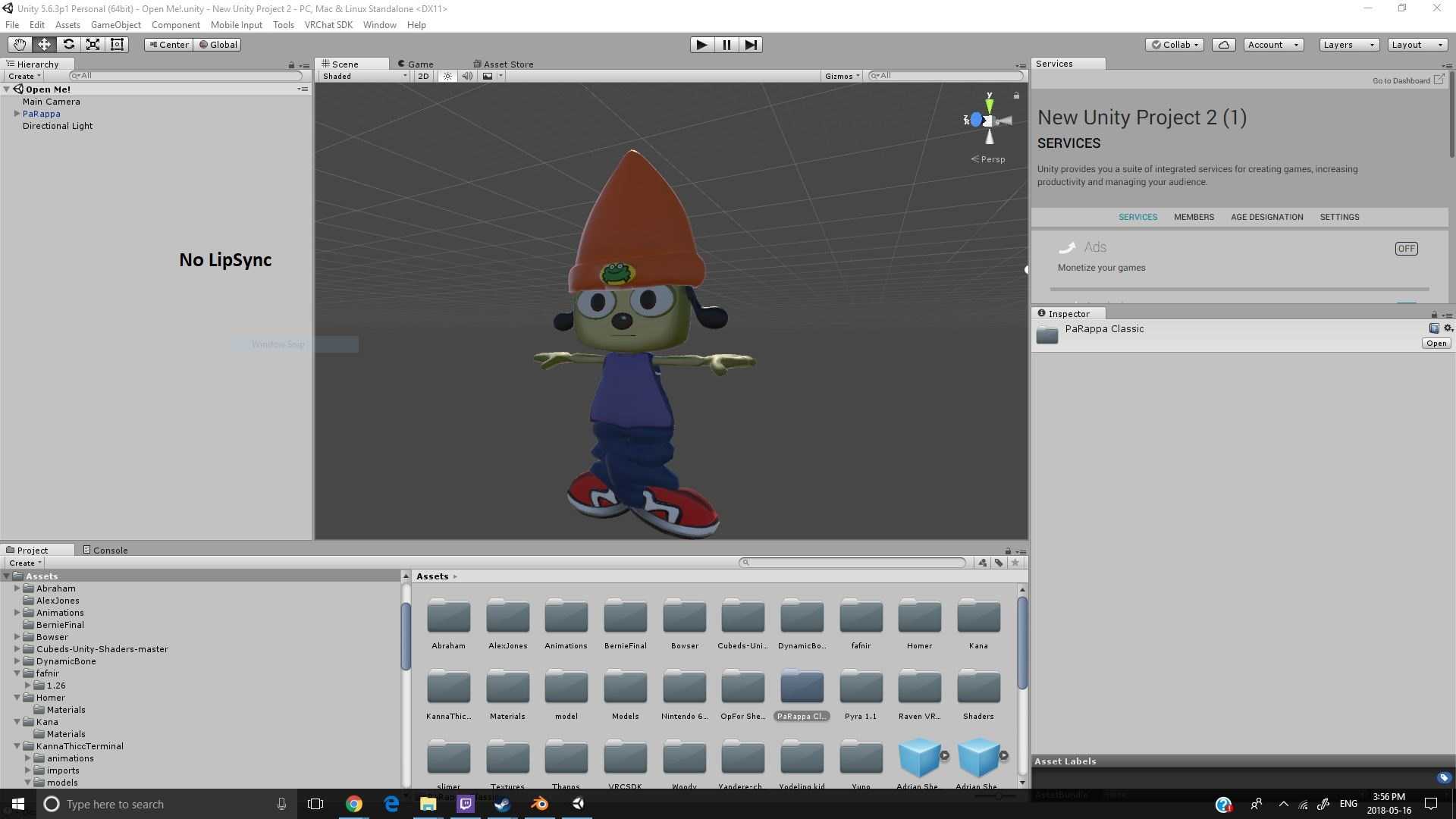This screenshot has height=819, width=1456.
Task: Expand PaRappa in Hierarchy
Action: 17,114
